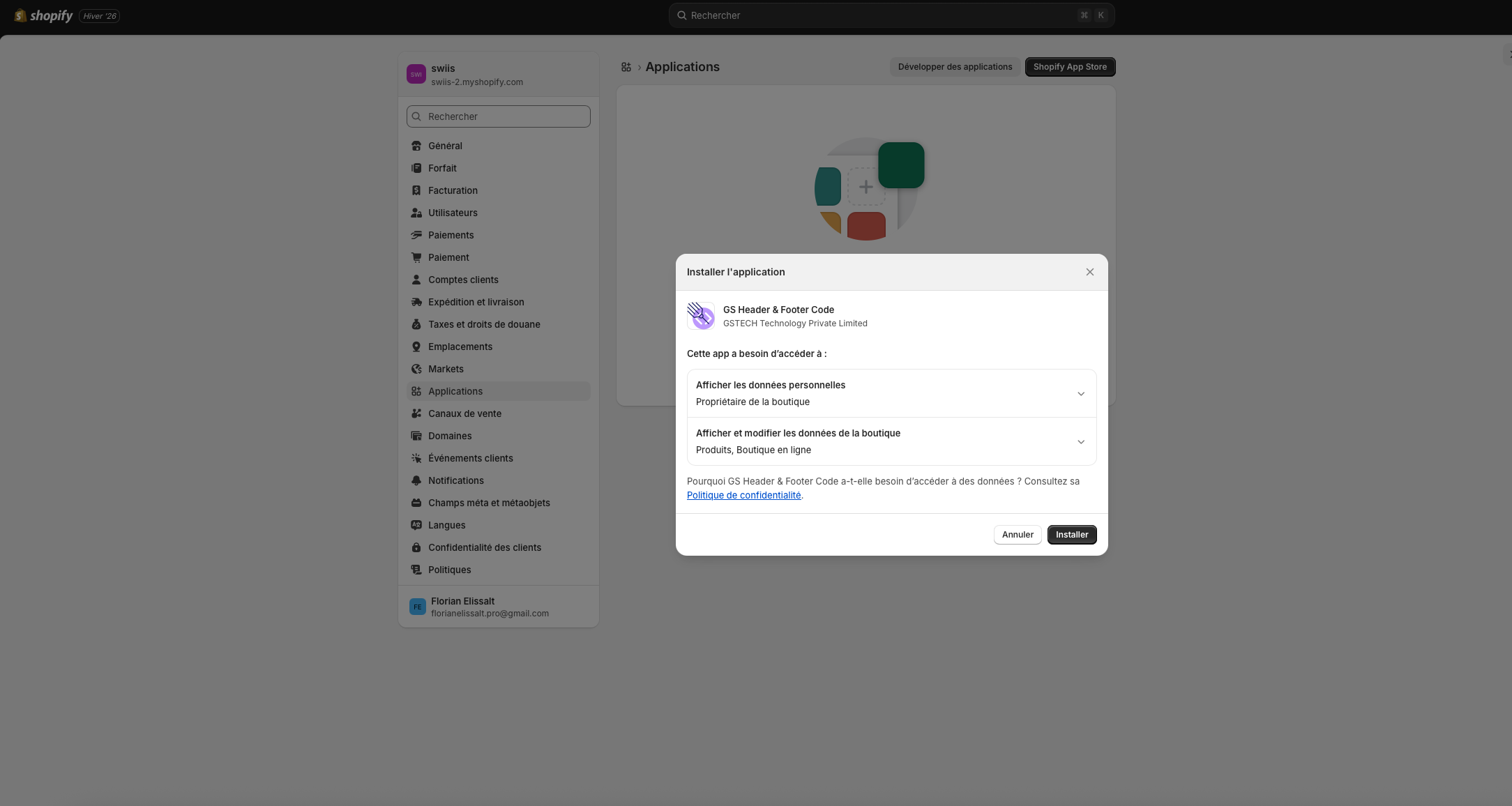Click the Installer button
The image size is (1512, 806).
click(1072, 535)
